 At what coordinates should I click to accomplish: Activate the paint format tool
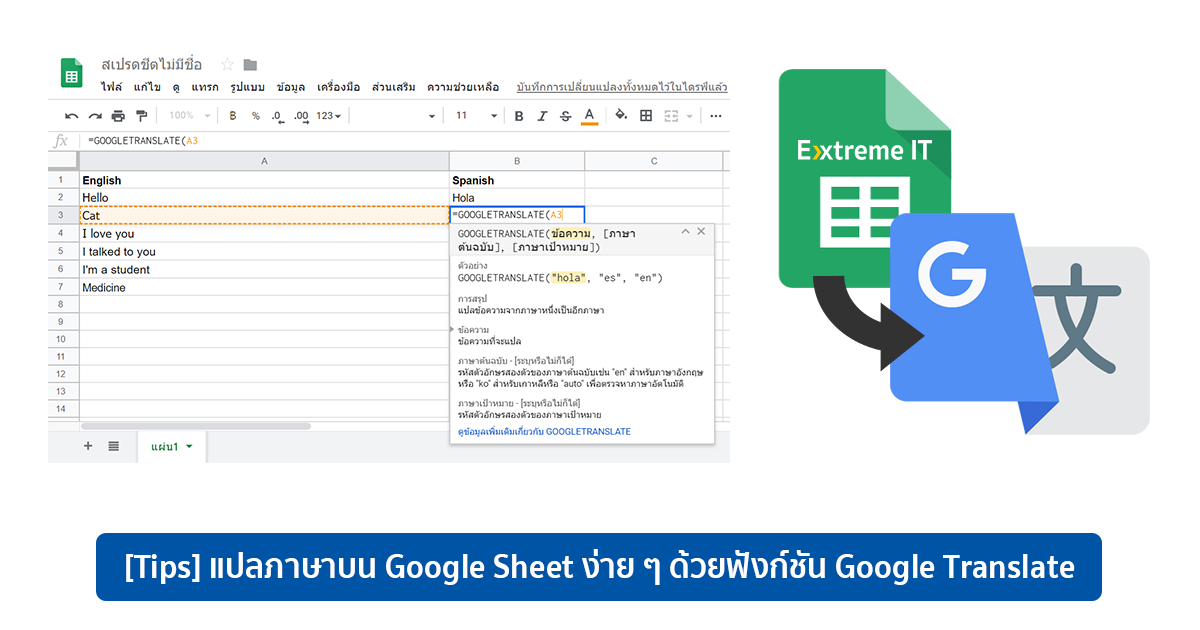(x=141, y=116)
